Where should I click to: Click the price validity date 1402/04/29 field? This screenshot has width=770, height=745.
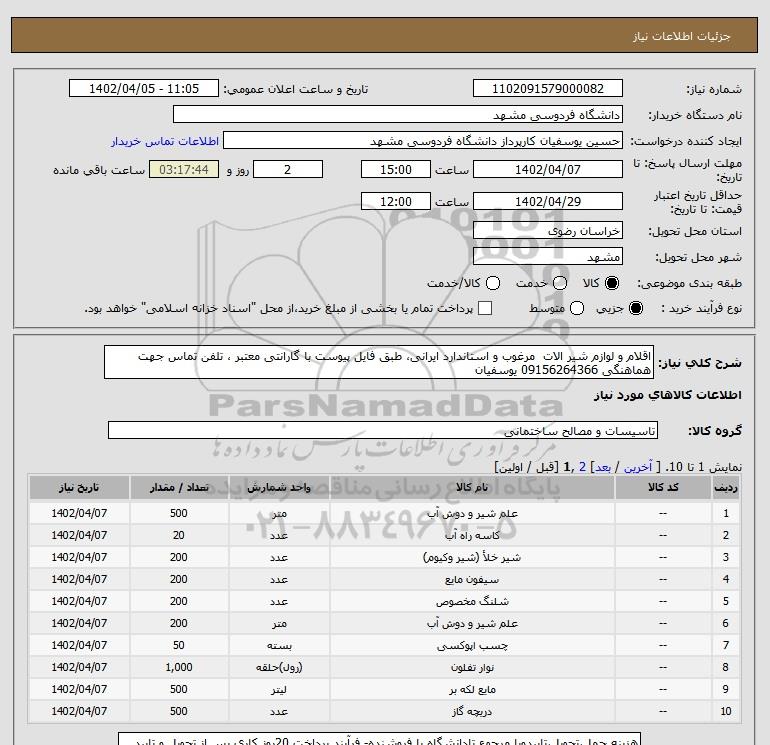pyautogui.click(x=548, y=201)
